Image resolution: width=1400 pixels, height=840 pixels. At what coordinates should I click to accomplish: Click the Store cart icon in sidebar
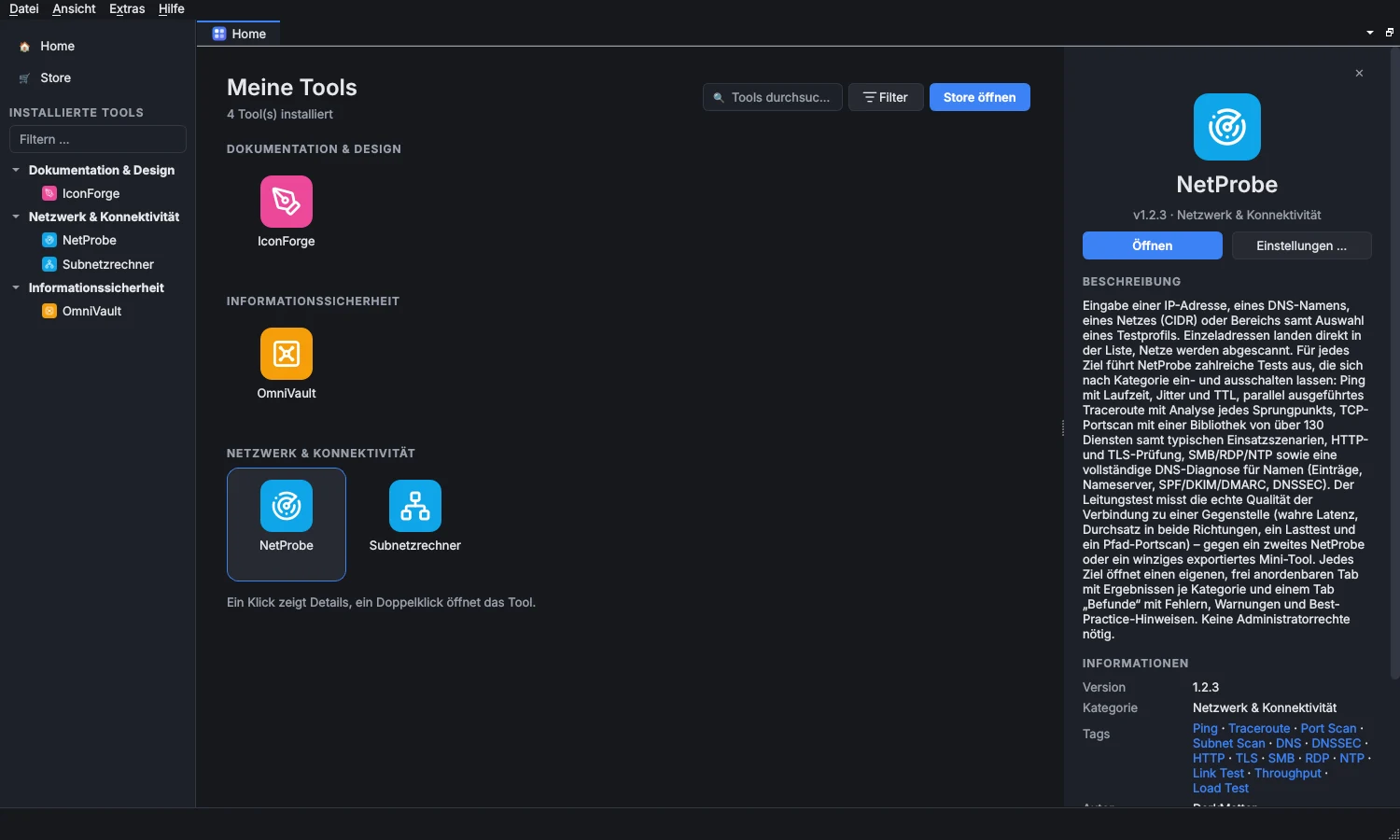24,78
